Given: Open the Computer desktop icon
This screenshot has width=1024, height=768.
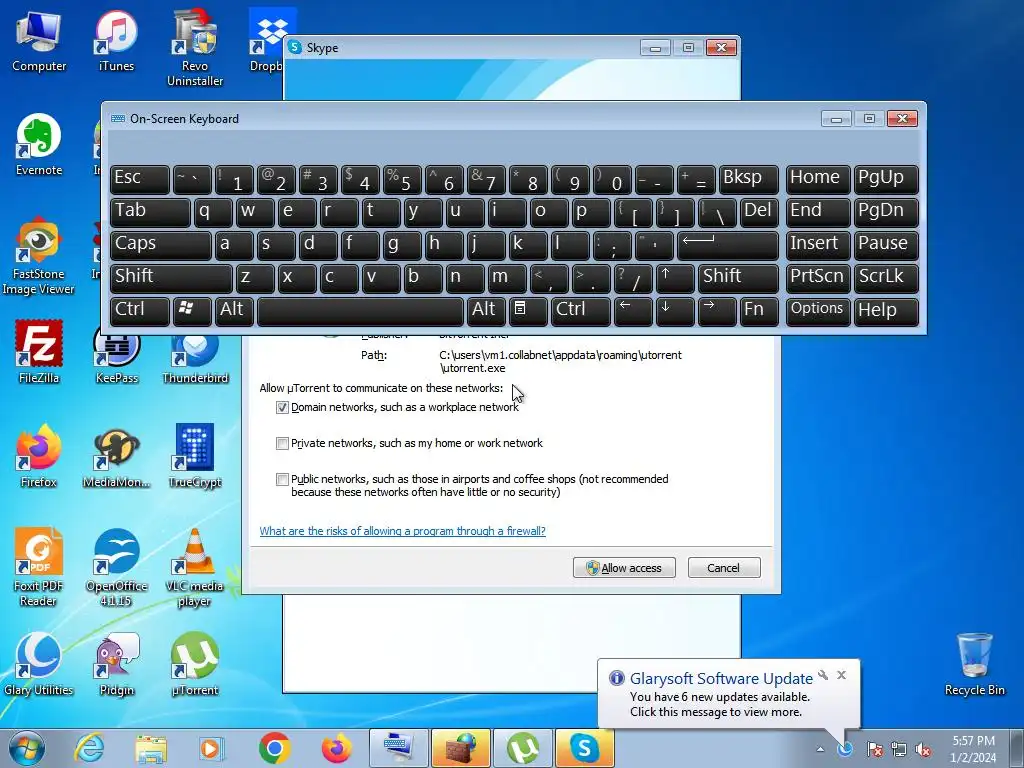Looking at the screenshot, I should 39,41.
